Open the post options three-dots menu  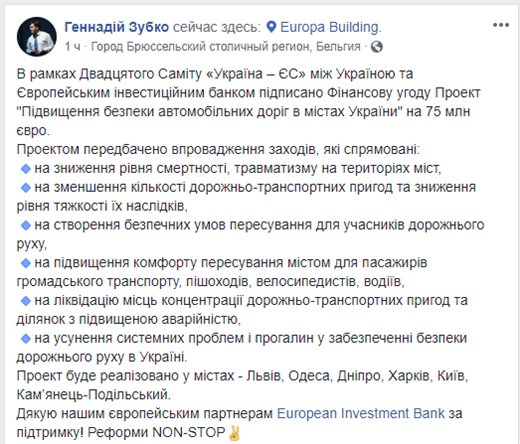coord(501,25)
